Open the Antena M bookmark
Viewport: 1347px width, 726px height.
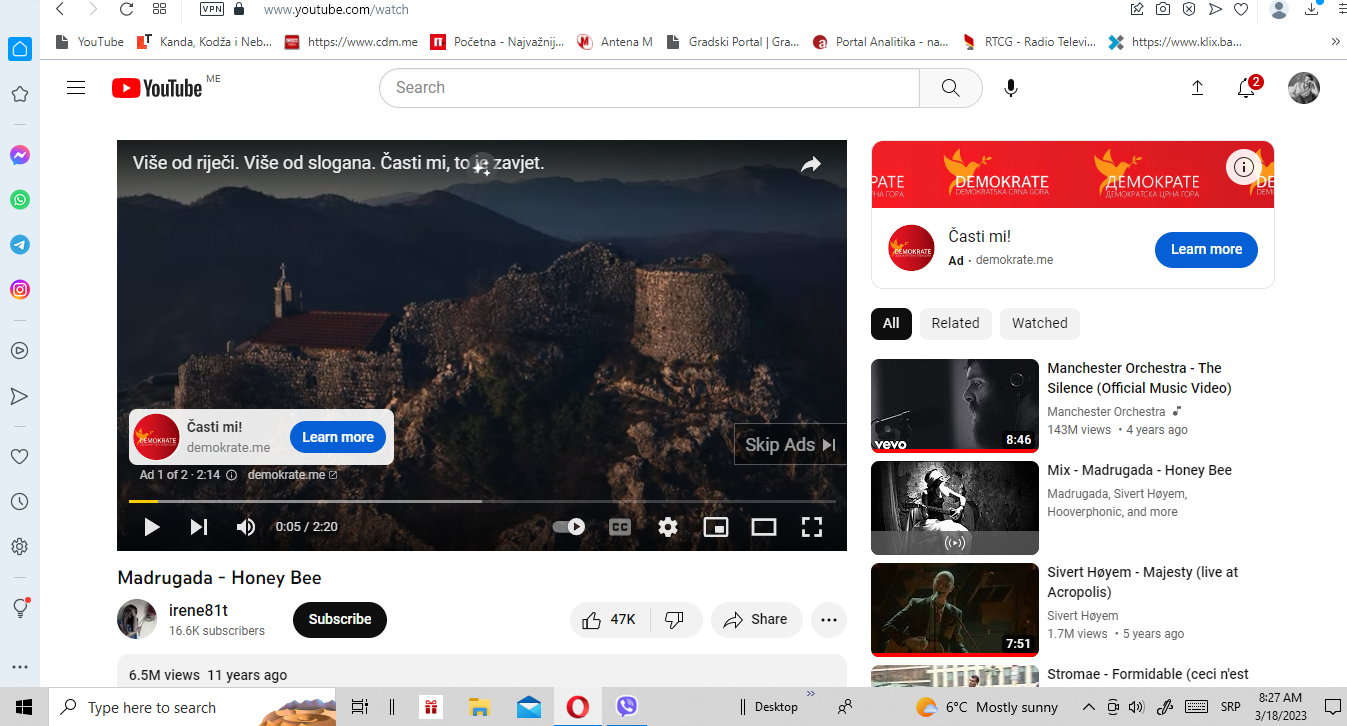(x=615, y=42)
